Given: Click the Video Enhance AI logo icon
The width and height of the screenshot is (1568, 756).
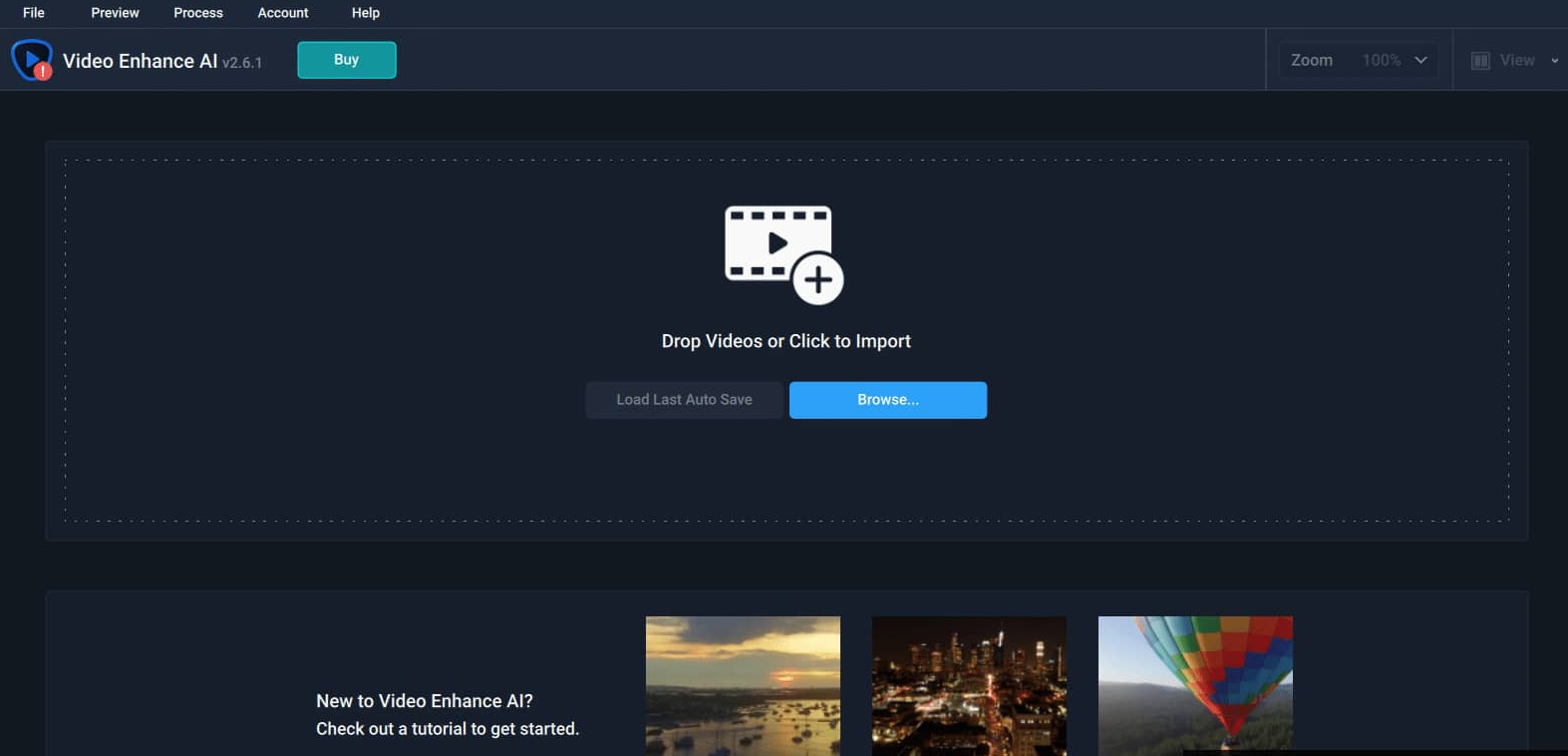Looking at the screenshot, I should coord(32,60).
